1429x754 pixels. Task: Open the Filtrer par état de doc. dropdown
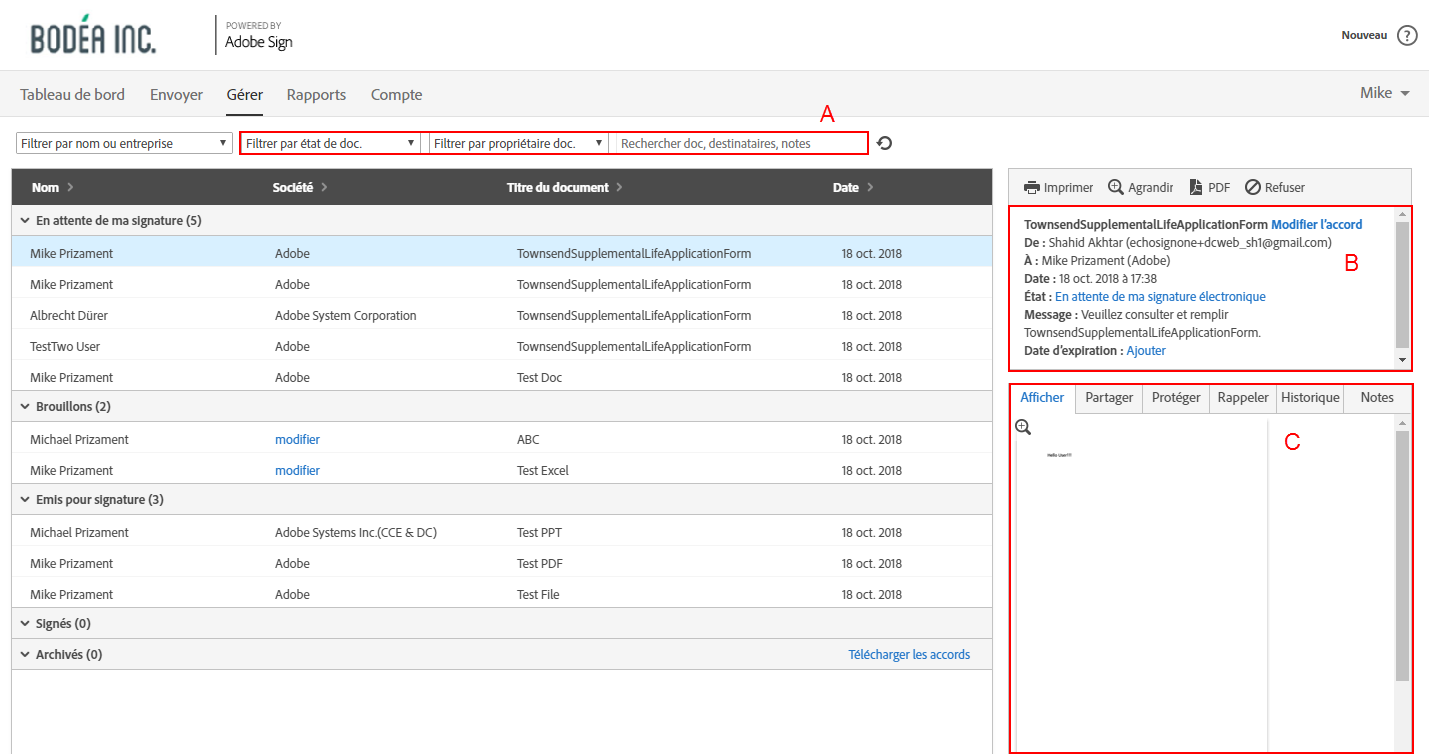[331, 143]
